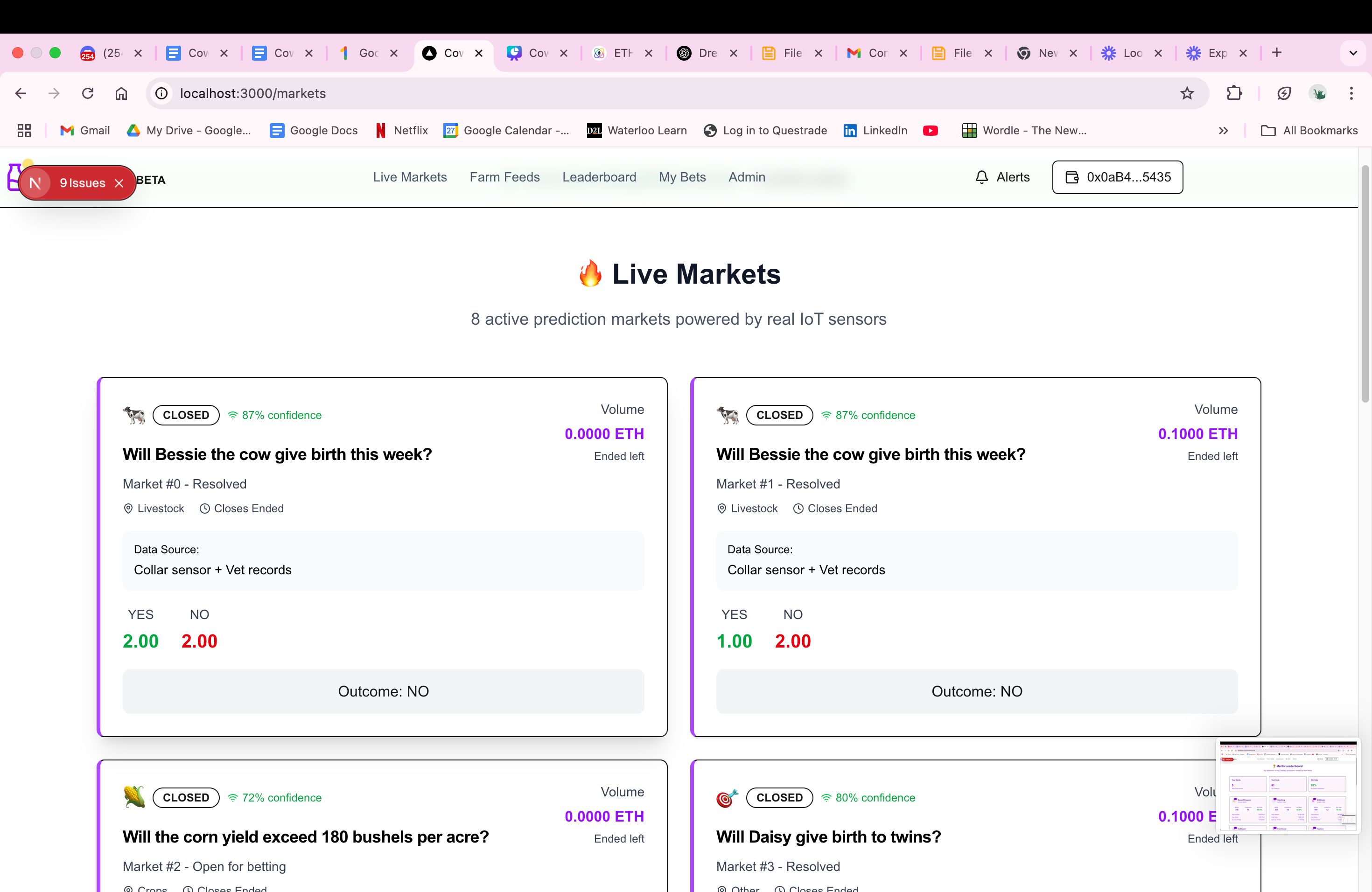
Task: Bookmark this page with the star
Action: pos(1186,93)
